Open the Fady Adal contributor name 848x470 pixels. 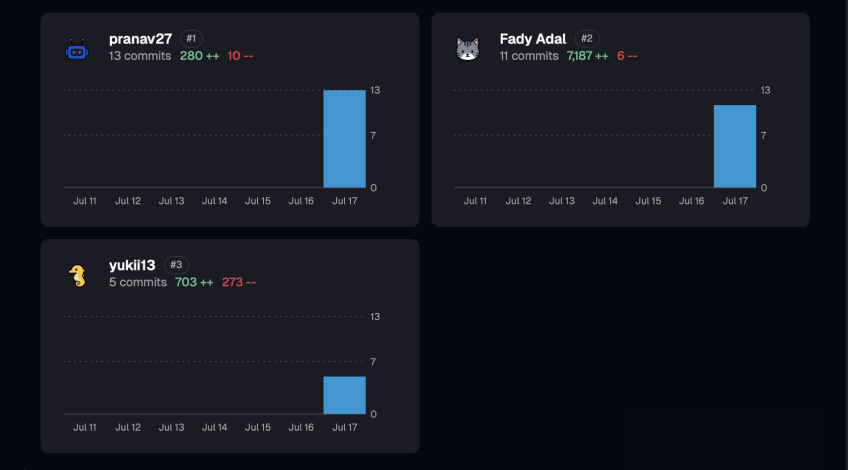(x=533, y=39)
